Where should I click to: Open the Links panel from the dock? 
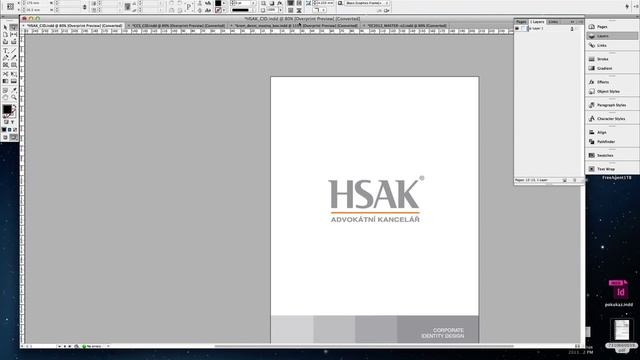(611, 45)
